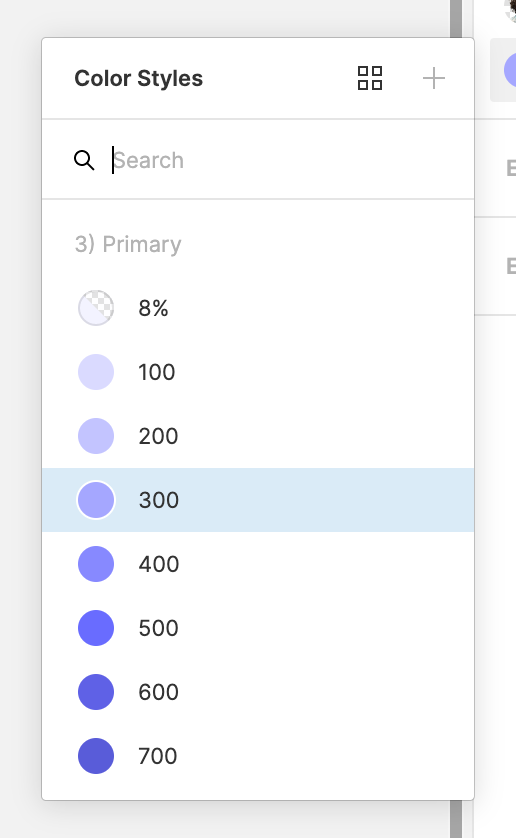Click the plus icon to add style
Screen dimensions: 516x838
(x=434, y=79)
